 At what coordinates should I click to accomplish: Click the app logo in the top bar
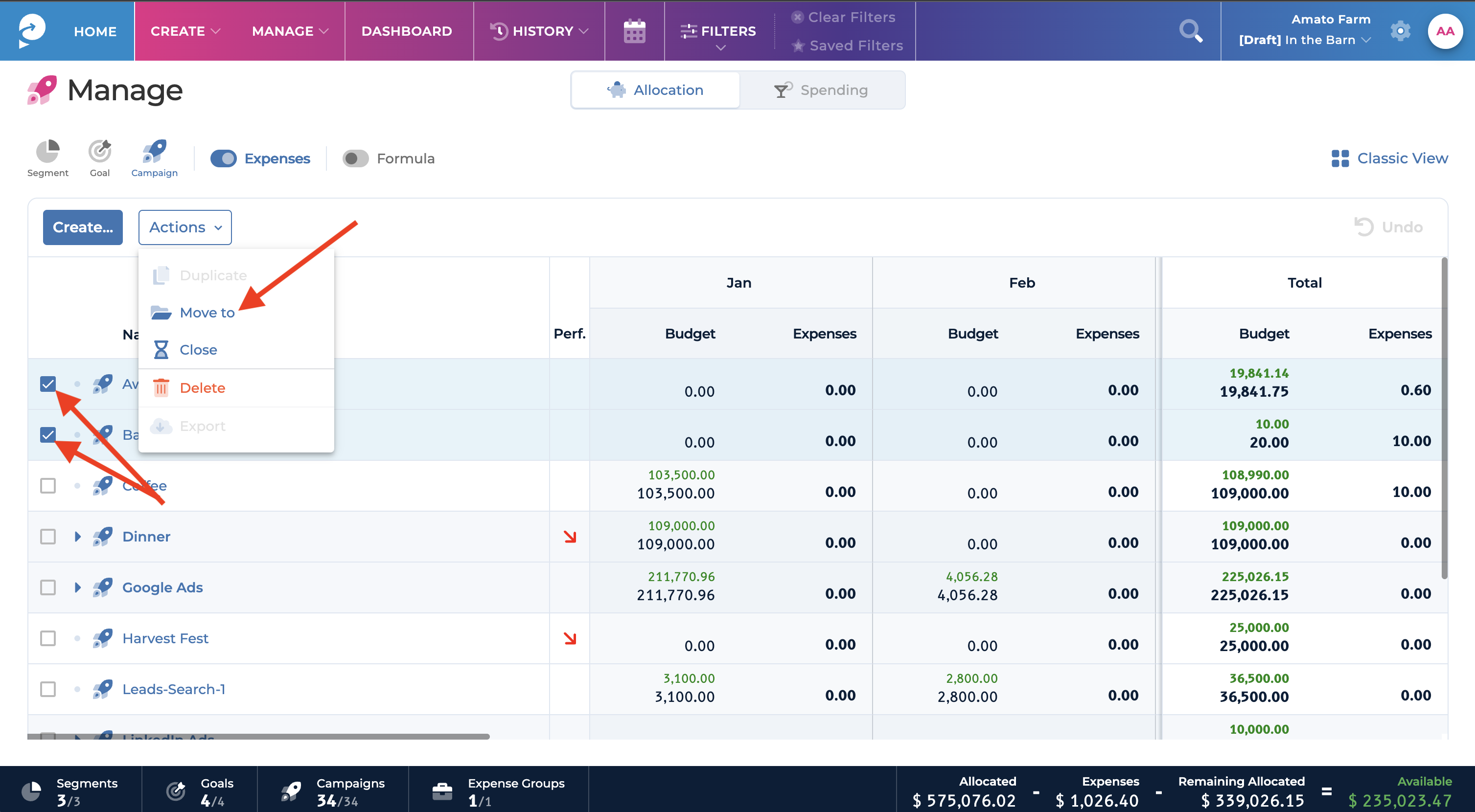[31, 31]
